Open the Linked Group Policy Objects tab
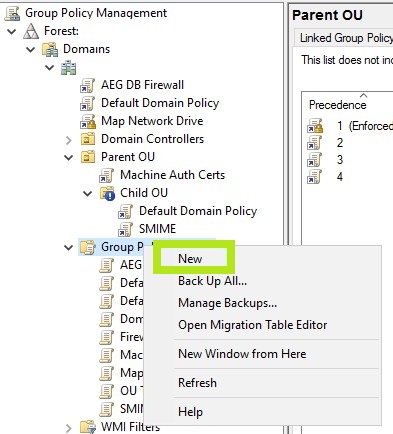 [x=346, y=38]
